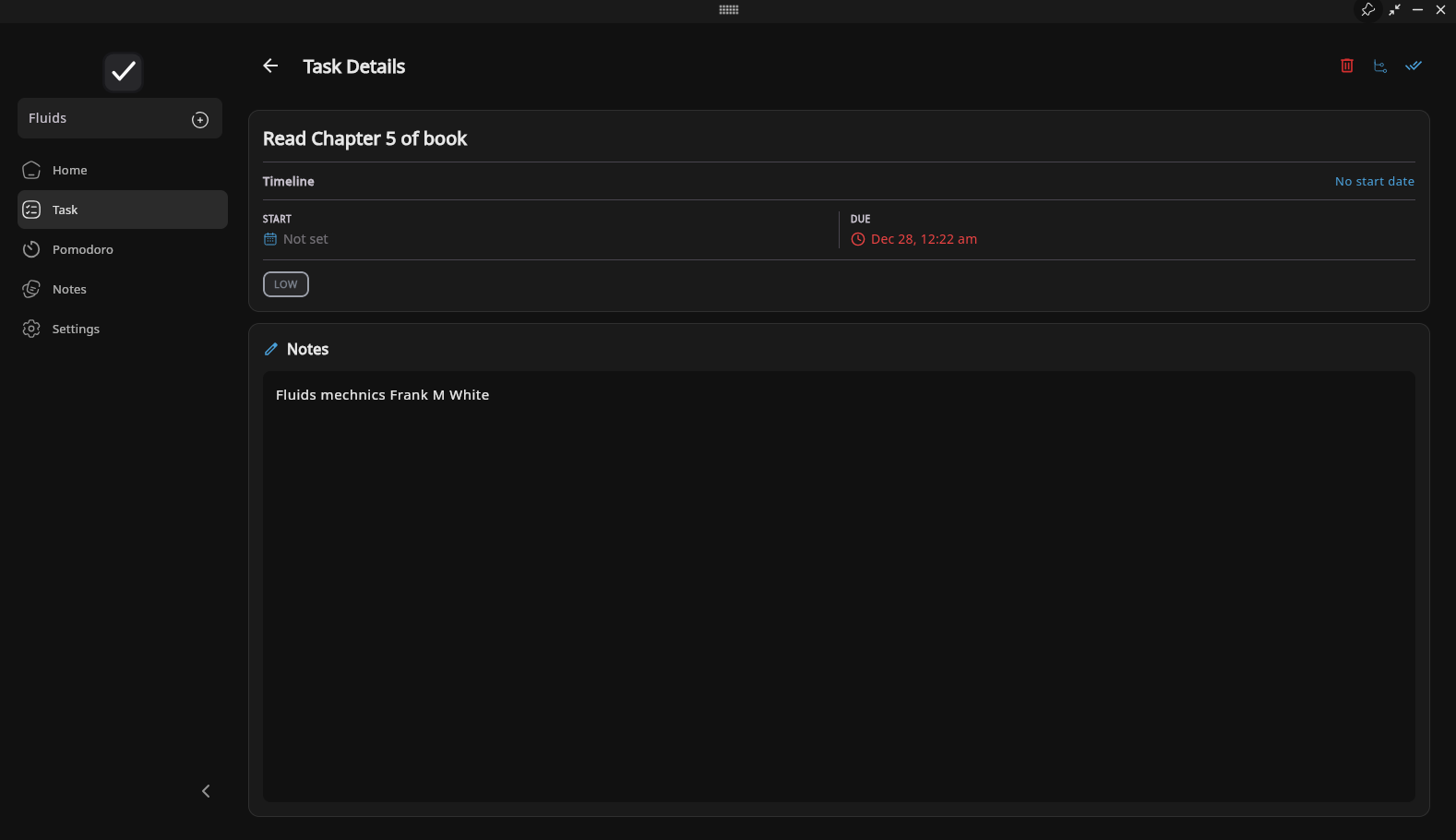The width and height of the screenshot is (1456, 840).
Task: Set the start date showing Not set
Action: 305,239
